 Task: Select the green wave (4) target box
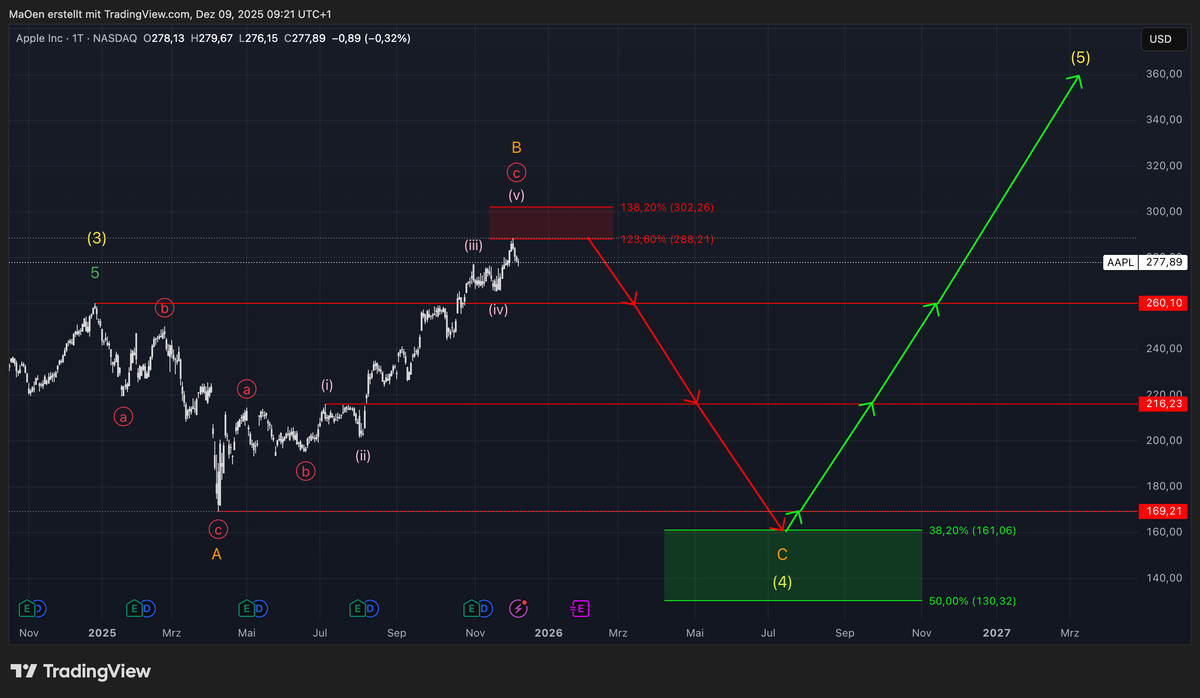pos(792,565)
